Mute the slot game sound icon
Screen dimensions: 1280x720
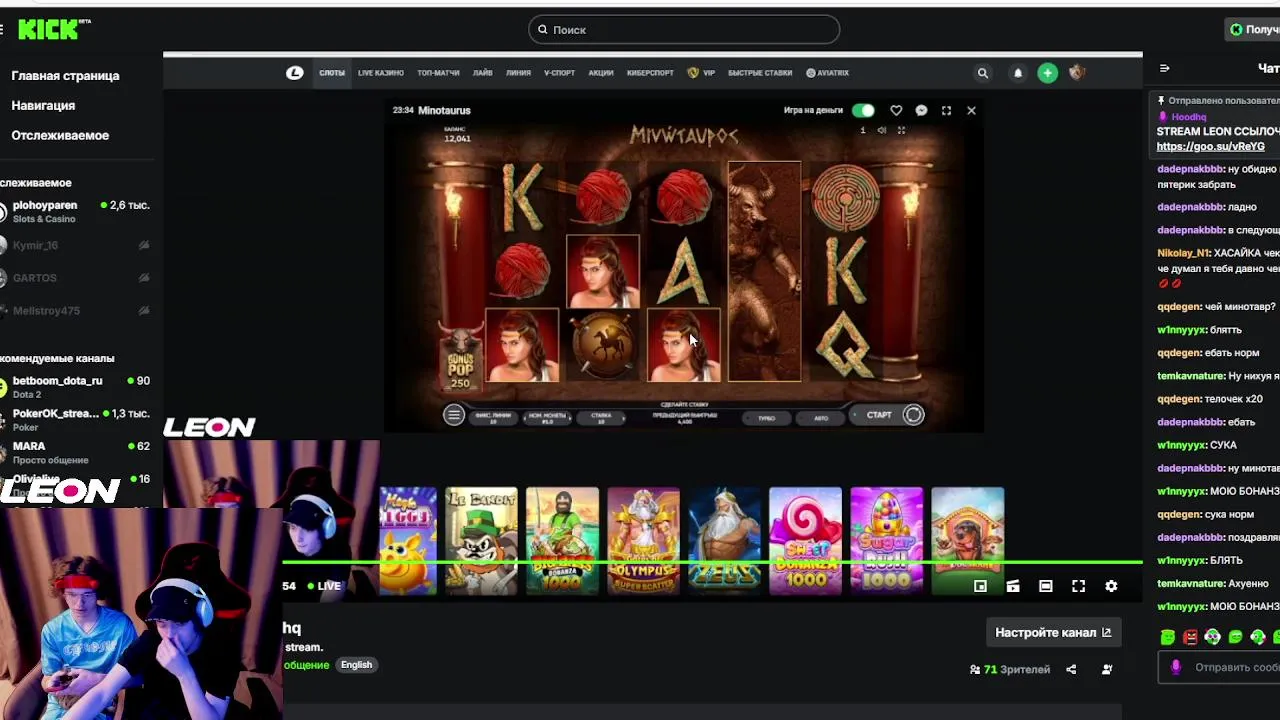[x=881, y=130]
